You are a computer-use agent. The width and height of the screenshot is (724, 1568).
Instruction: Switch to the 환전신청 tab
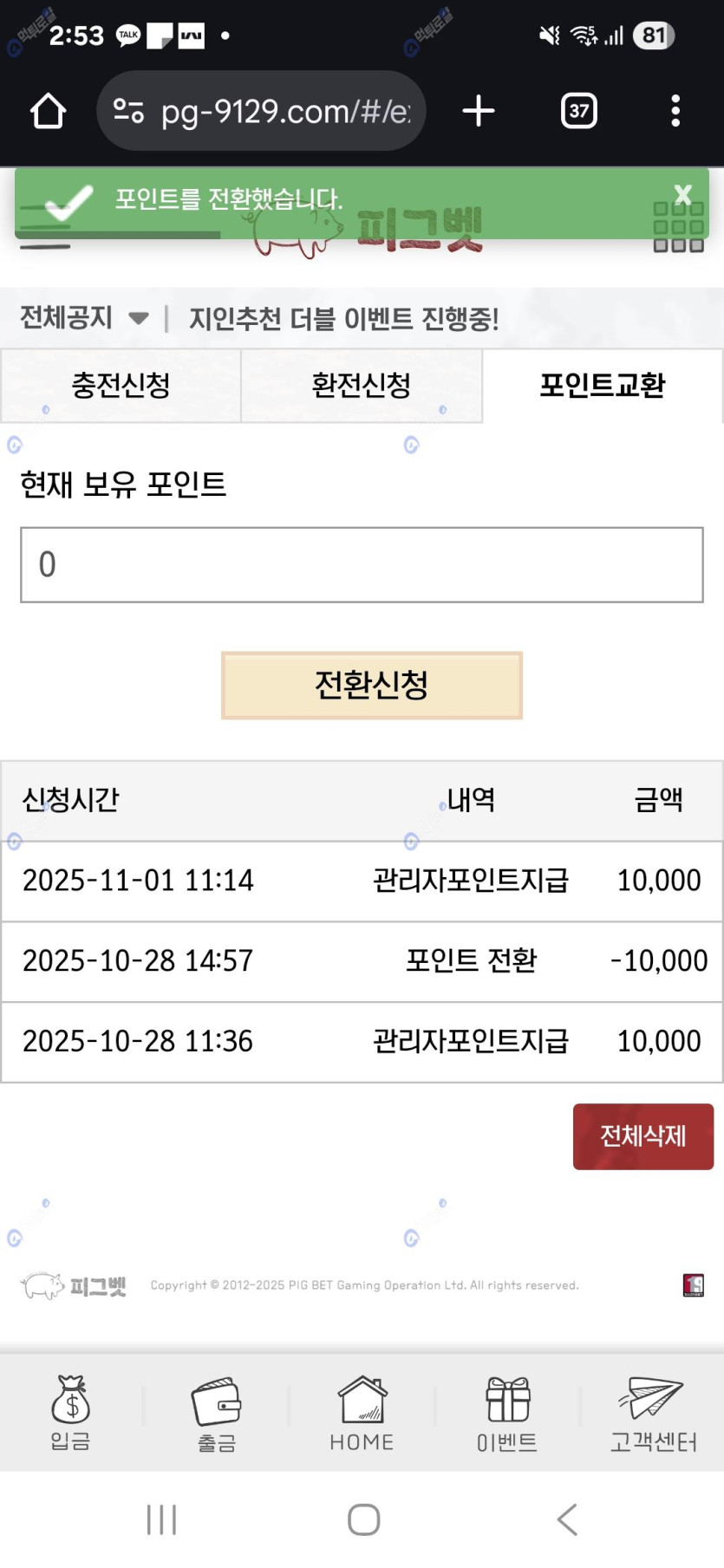point(361,386)
